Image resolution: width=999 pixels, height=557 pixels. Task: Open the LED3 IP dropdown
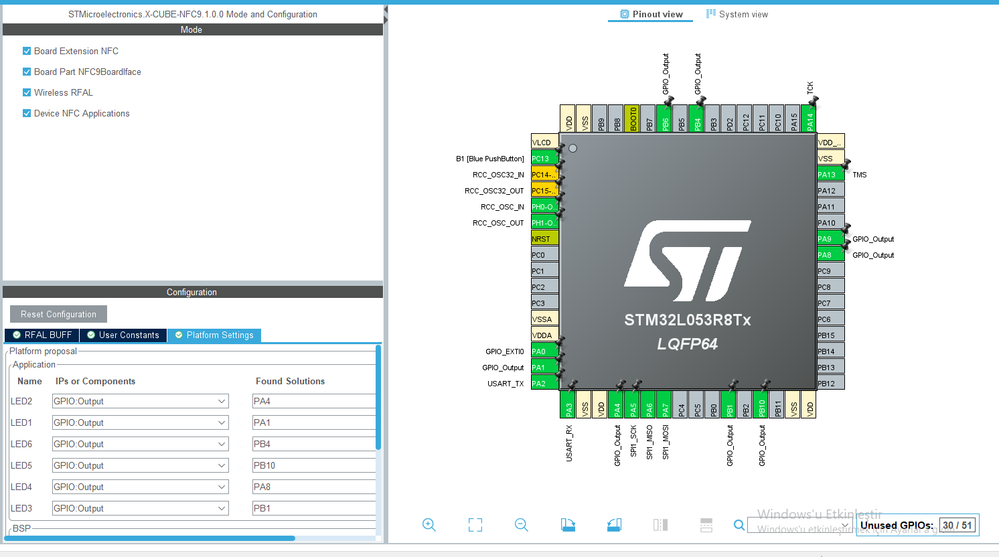(x=221, y=509)
